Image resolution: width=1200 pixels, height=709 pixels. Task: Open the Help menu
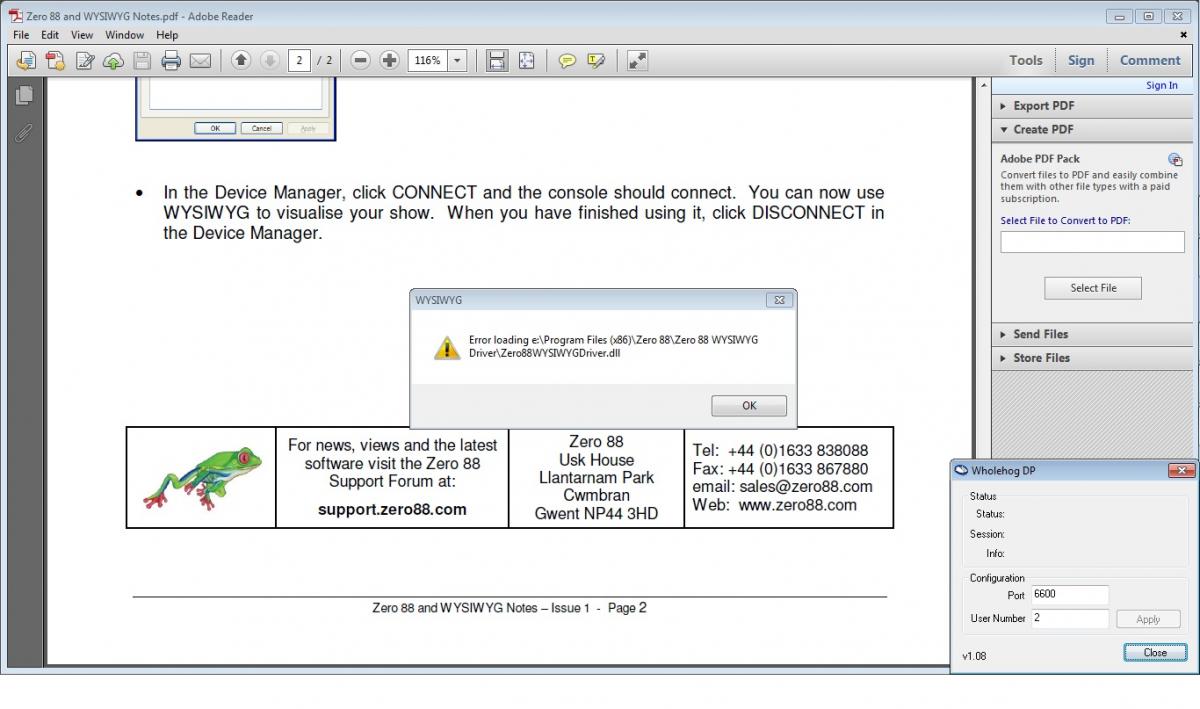pos(167,35)
